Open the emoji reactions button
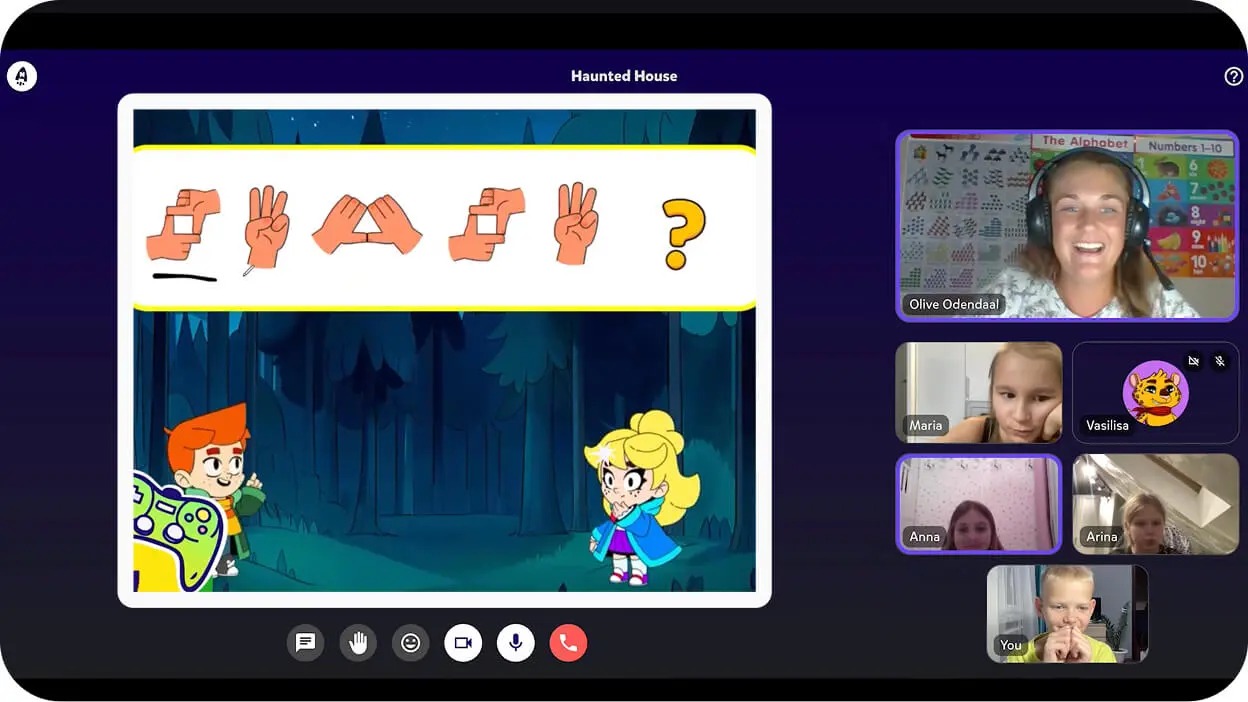This screenshot has width=1248, height=702. pos(410,643)
